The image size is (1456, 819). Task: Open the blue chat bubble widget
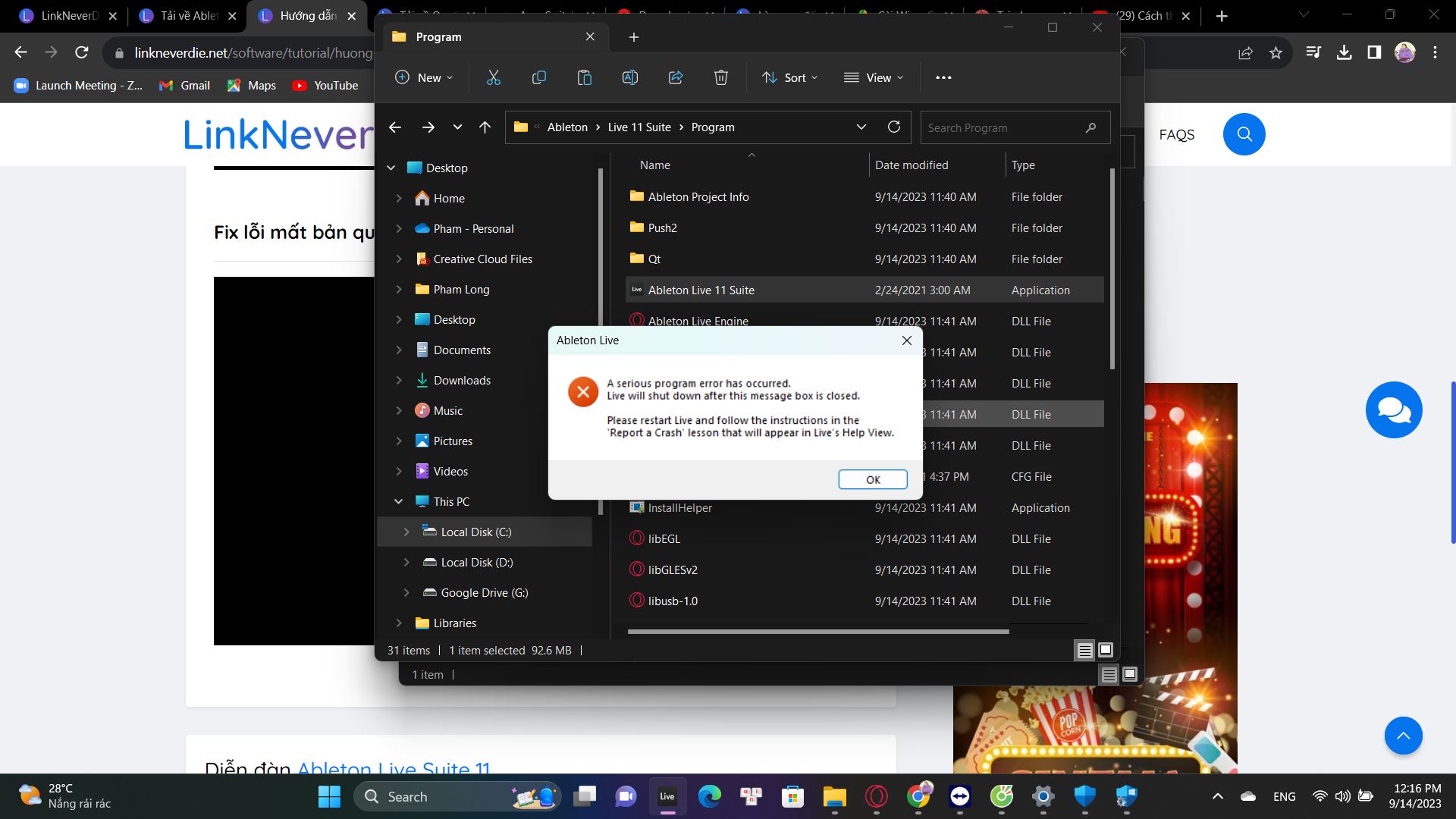click(x=1394, y=410)
